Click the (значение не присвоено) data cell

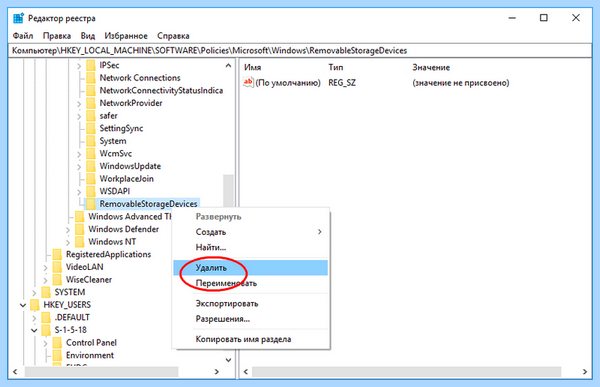pyautogui.click(x=461, y=83)
